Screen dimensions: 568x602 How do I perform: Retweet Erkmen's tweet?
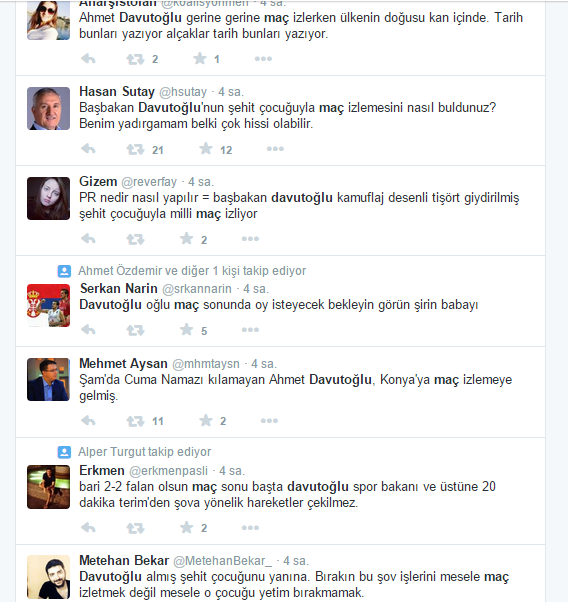tap(135, 528)
